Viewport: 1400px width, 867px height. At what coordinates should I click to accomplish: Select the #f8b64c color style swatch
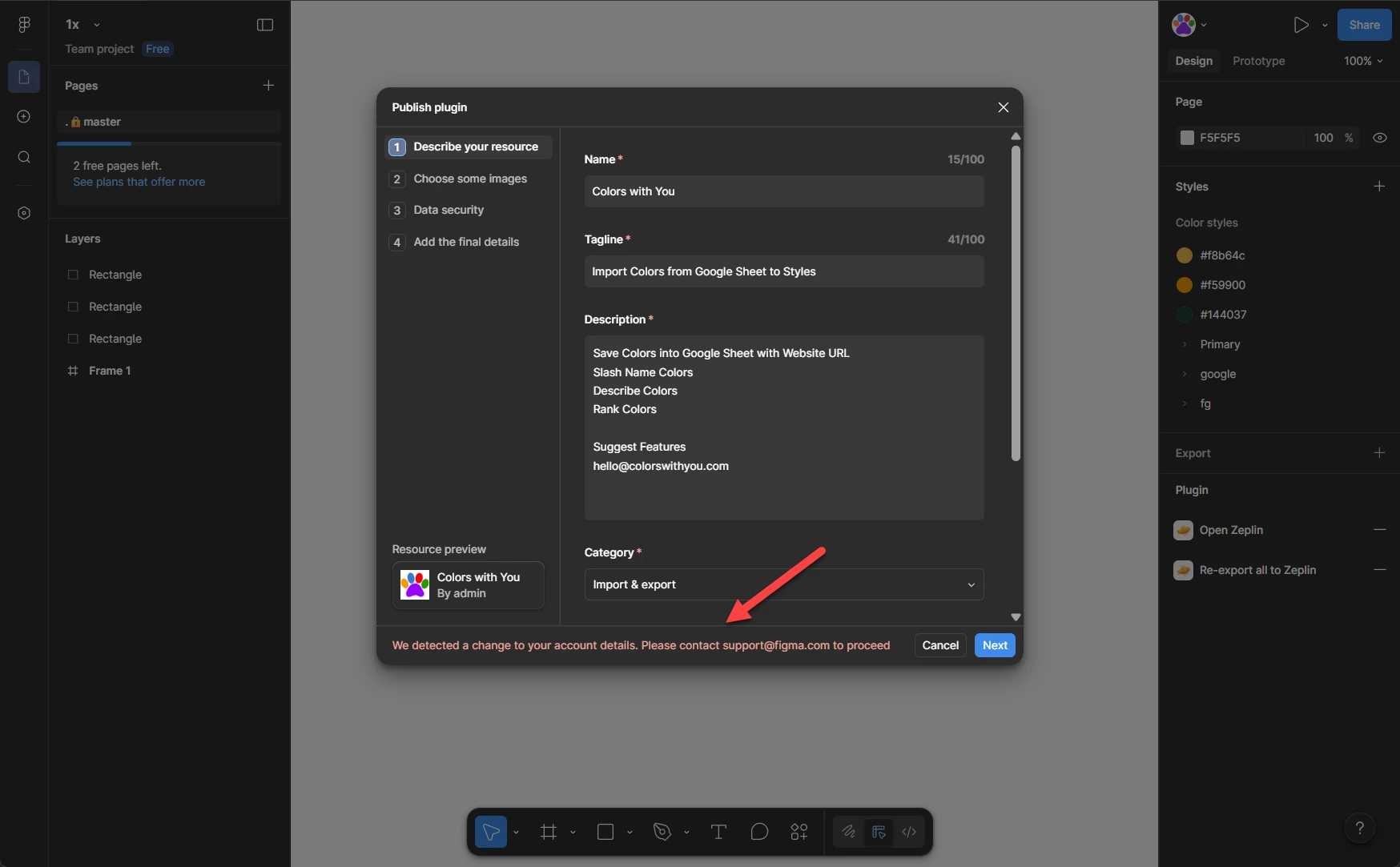tap(1184, 255)
